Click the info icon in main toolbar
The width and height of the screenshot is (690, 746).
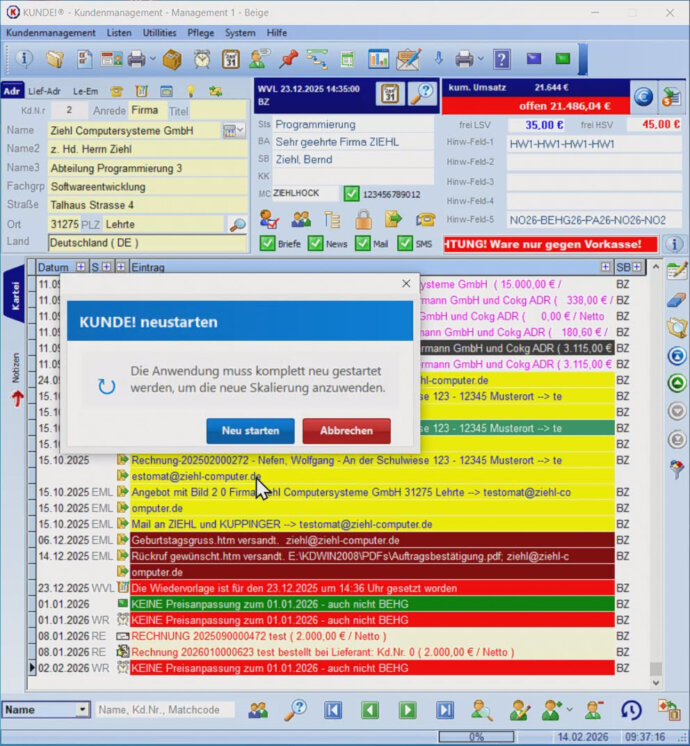tap(24, 59)
